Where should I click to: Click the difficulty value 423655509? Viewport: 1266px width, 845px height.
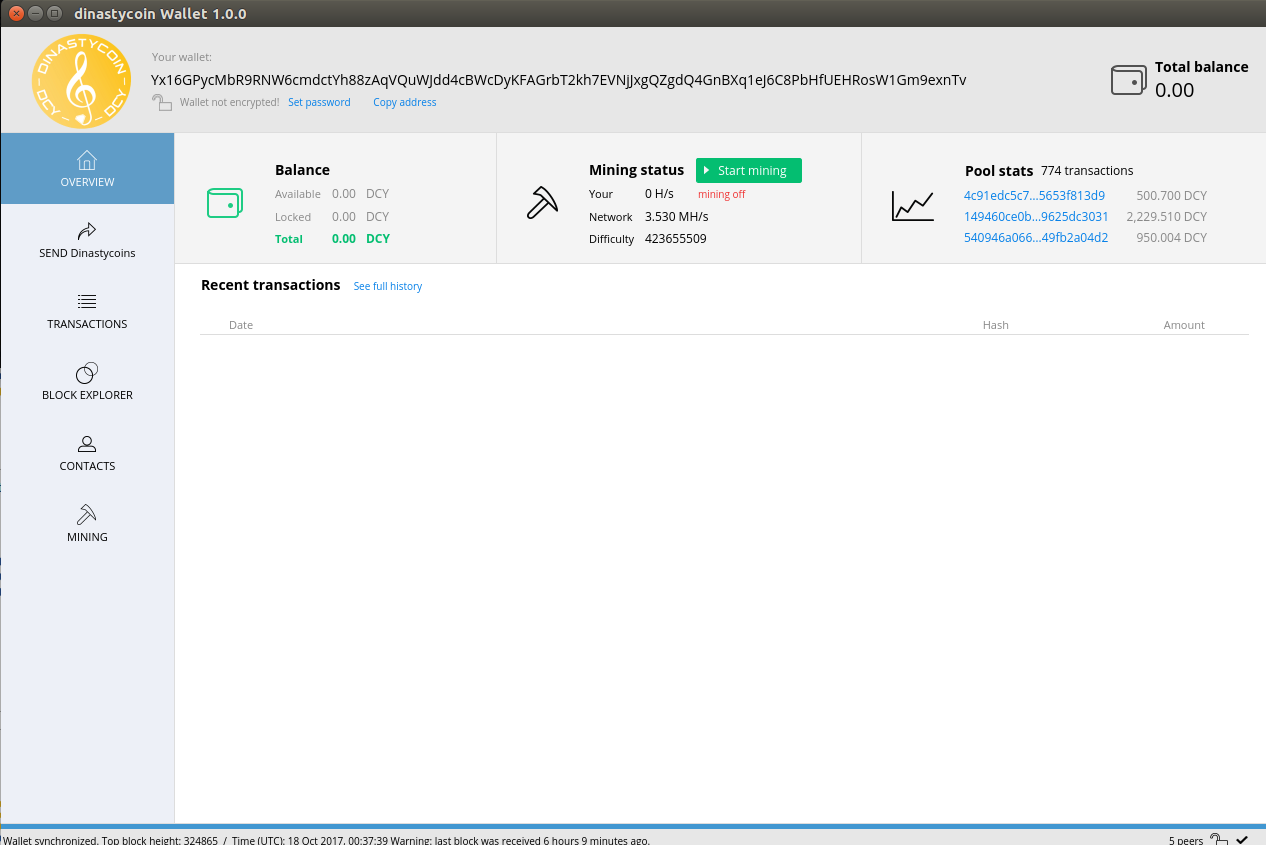point(676,239)
